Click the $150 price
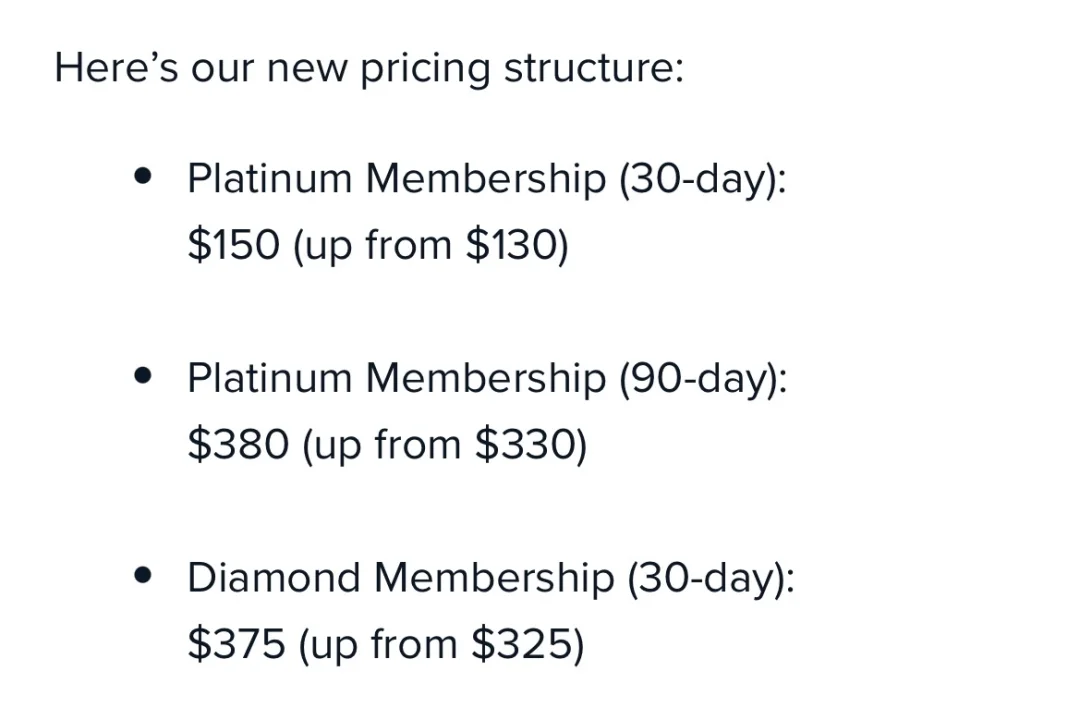1080x720 pixels. click(233, 245)
